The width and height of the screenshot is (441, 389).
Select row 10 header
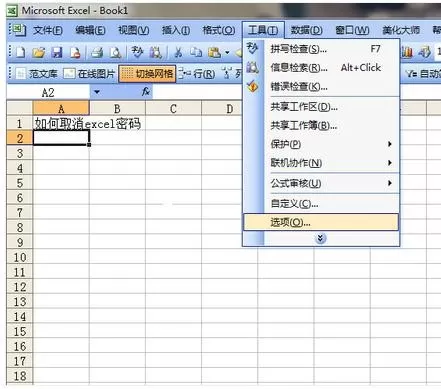point(20,257)
